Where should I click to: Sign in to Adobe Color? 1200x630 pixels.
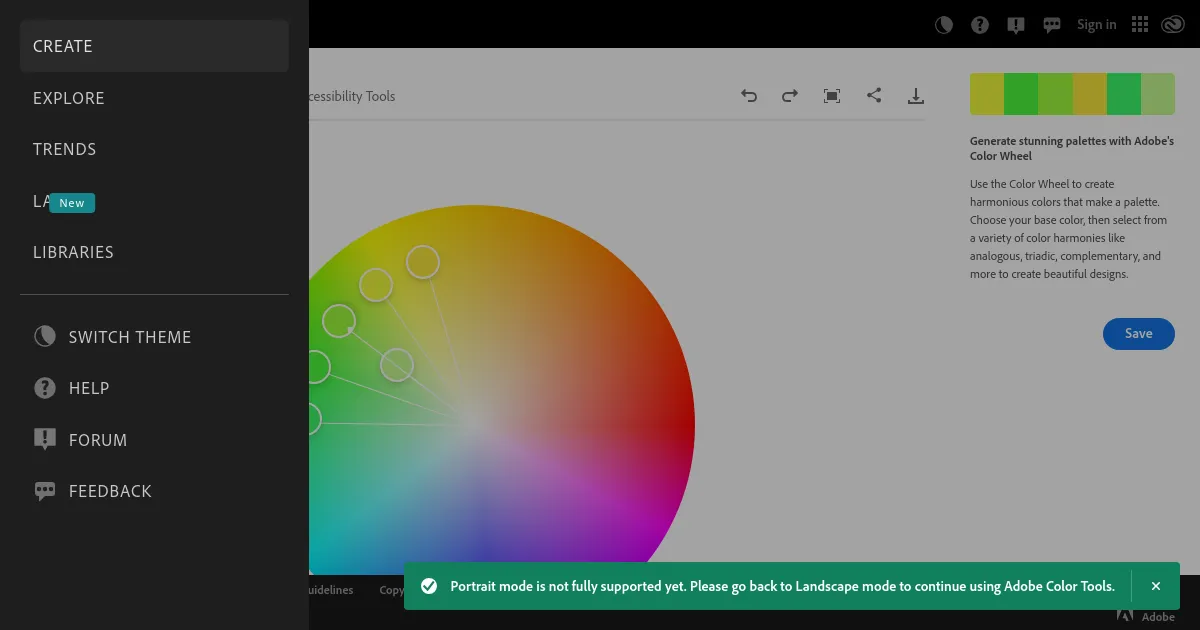click(x=1096, y=24)
